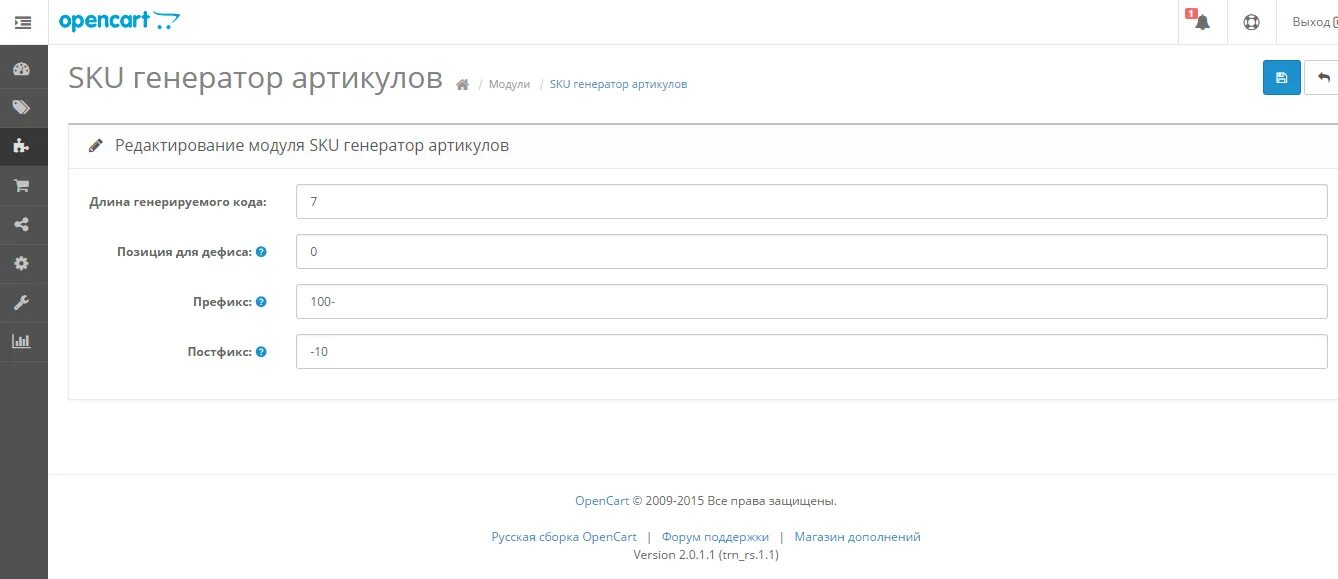Toggle the sidebar menu hamburger icon

coord(23,22)
